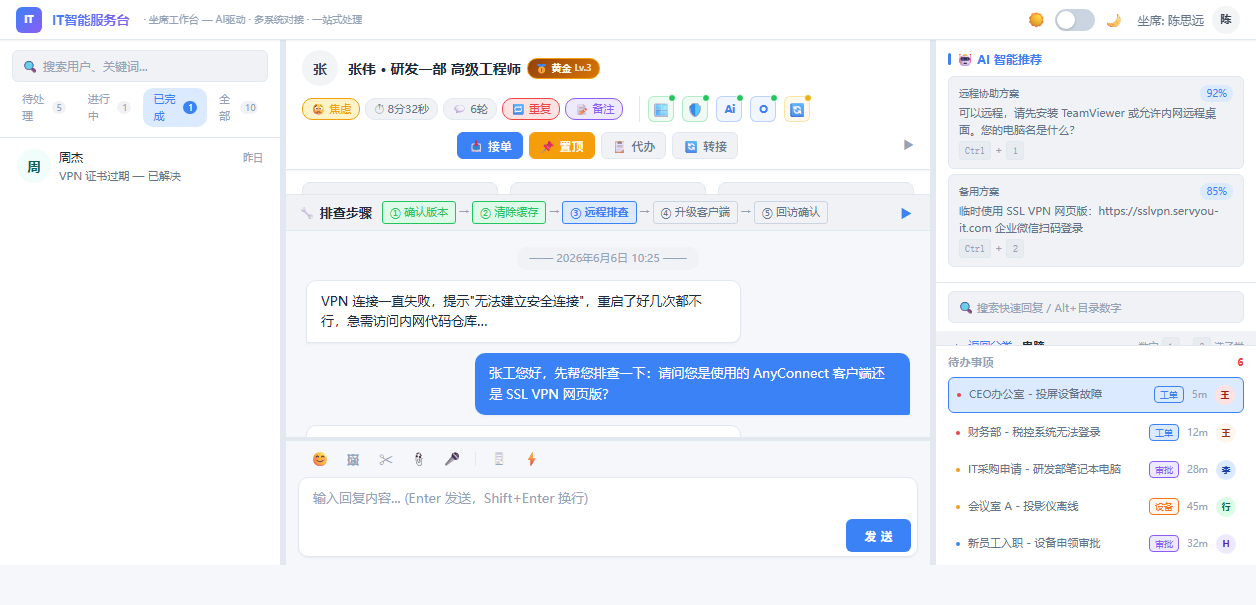Screen dimensions: 1256x605
Task: Select step ③ 远程排查
Action: pos(599,212)
